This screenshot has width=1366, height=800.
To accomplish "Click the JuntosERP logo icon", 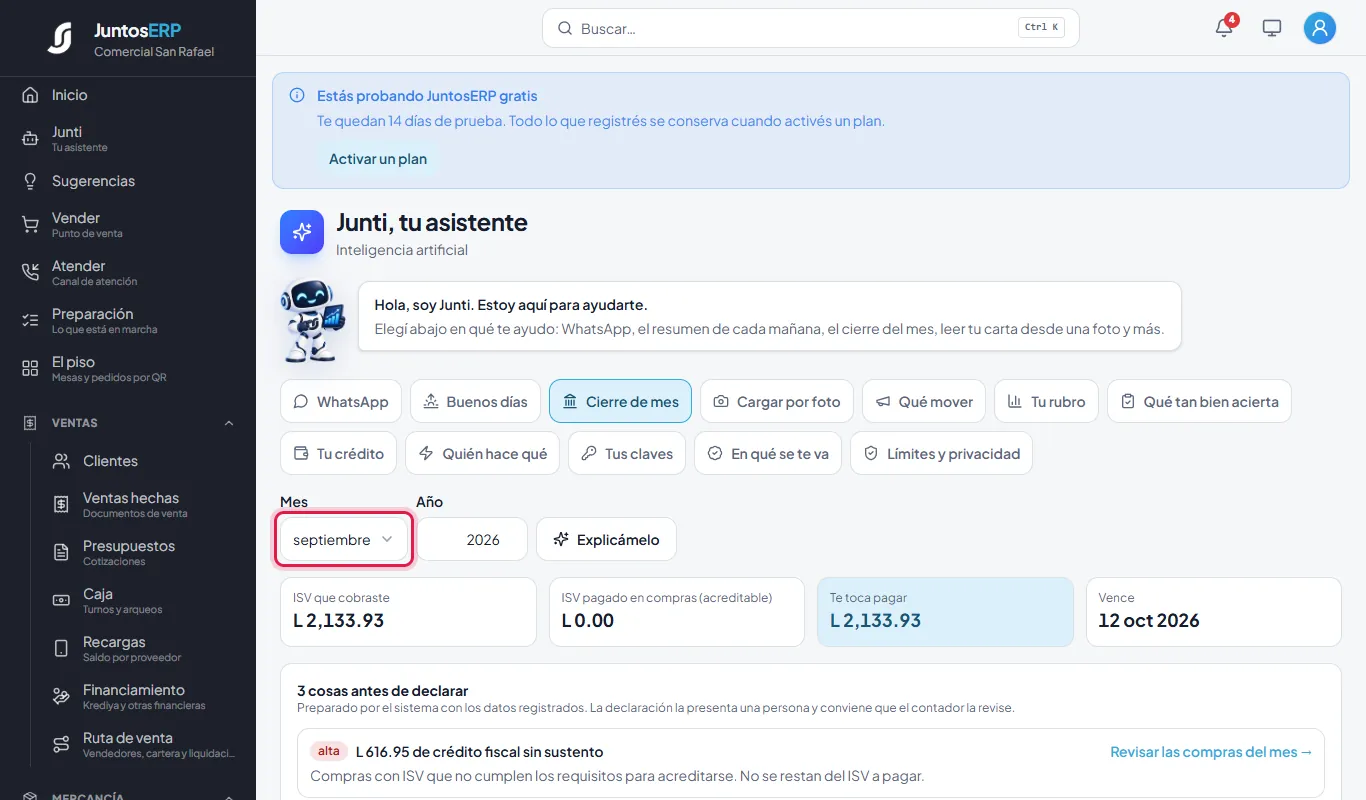I will point(60,38).
